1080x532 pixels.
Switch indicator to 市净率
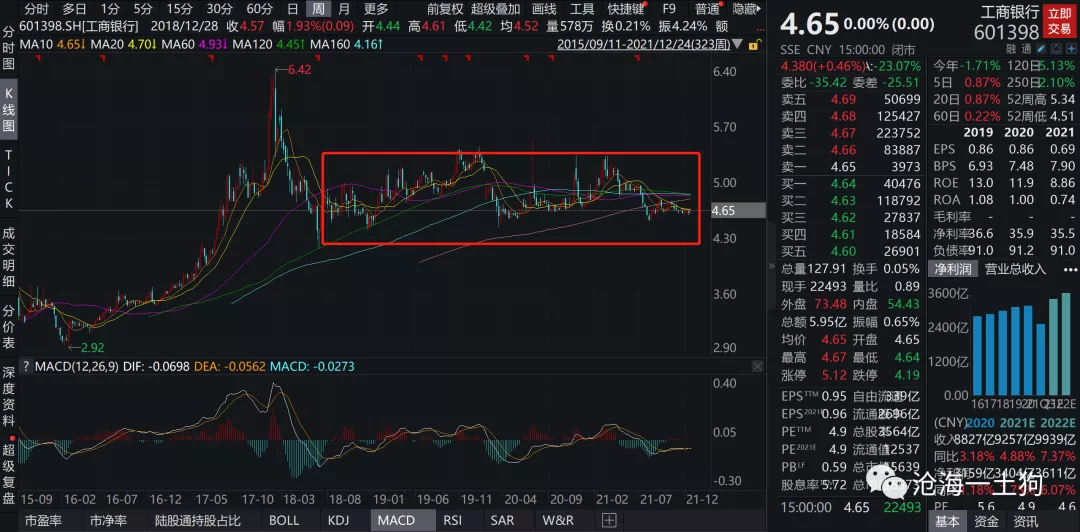click(x=110, y=520)
